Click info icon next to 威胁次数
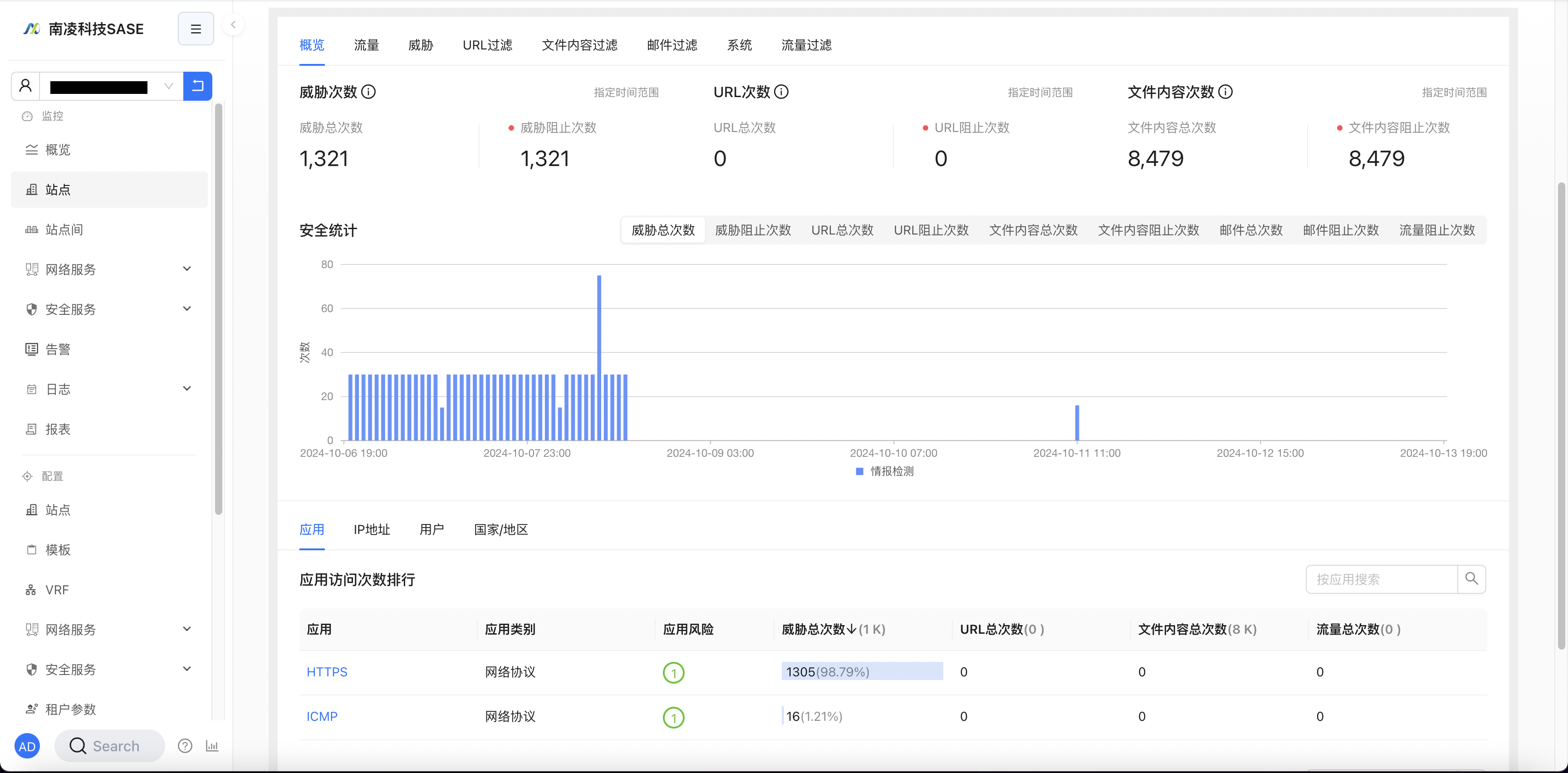The width and height of the screenshot is (1568, 773). (x=368, y=92)
